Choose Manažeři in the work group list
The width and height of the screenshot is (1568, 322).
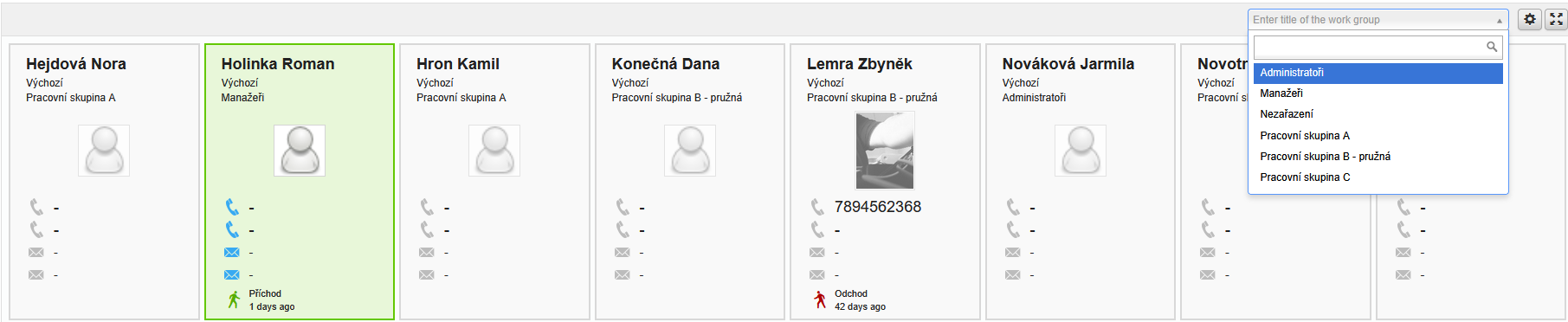(1378, 93)
